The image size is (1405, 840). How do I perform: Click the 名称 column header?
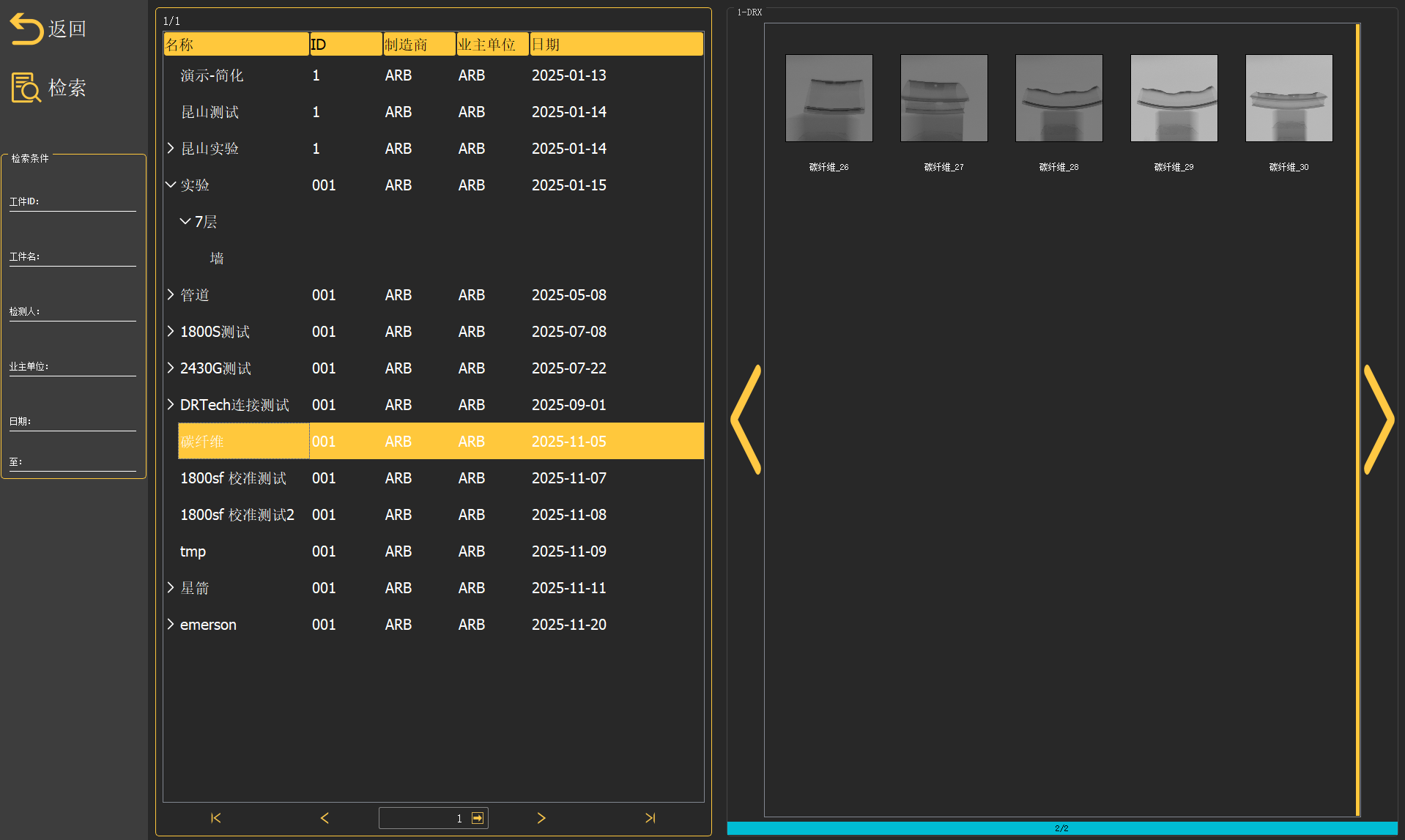click(236, 45)
